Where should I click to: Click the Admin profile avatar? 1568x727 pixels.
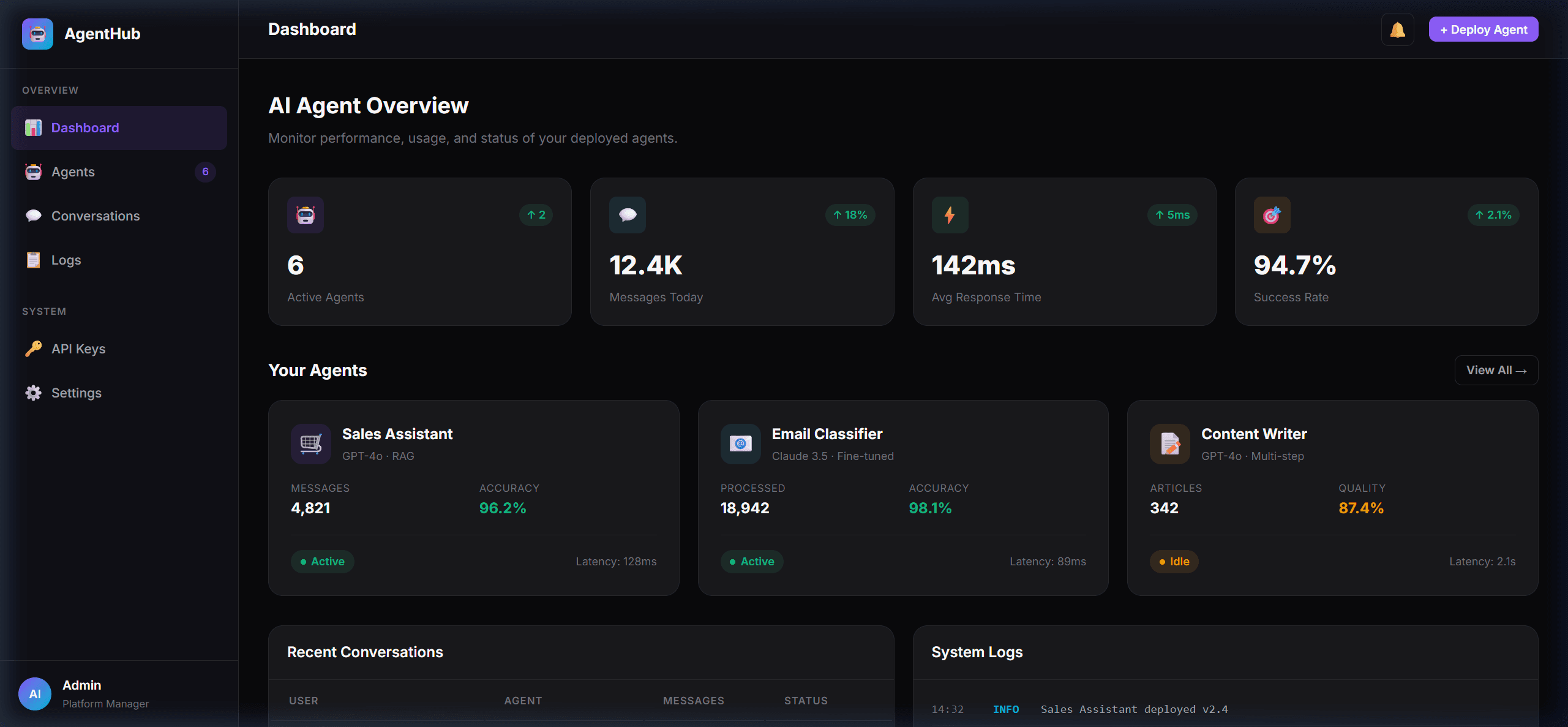[x=34, y=693]
